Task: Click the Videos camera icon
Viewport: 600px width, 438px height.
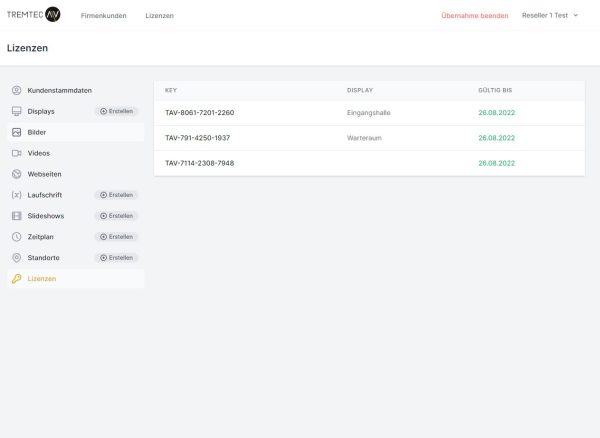Action: click(x=16, y=153)
